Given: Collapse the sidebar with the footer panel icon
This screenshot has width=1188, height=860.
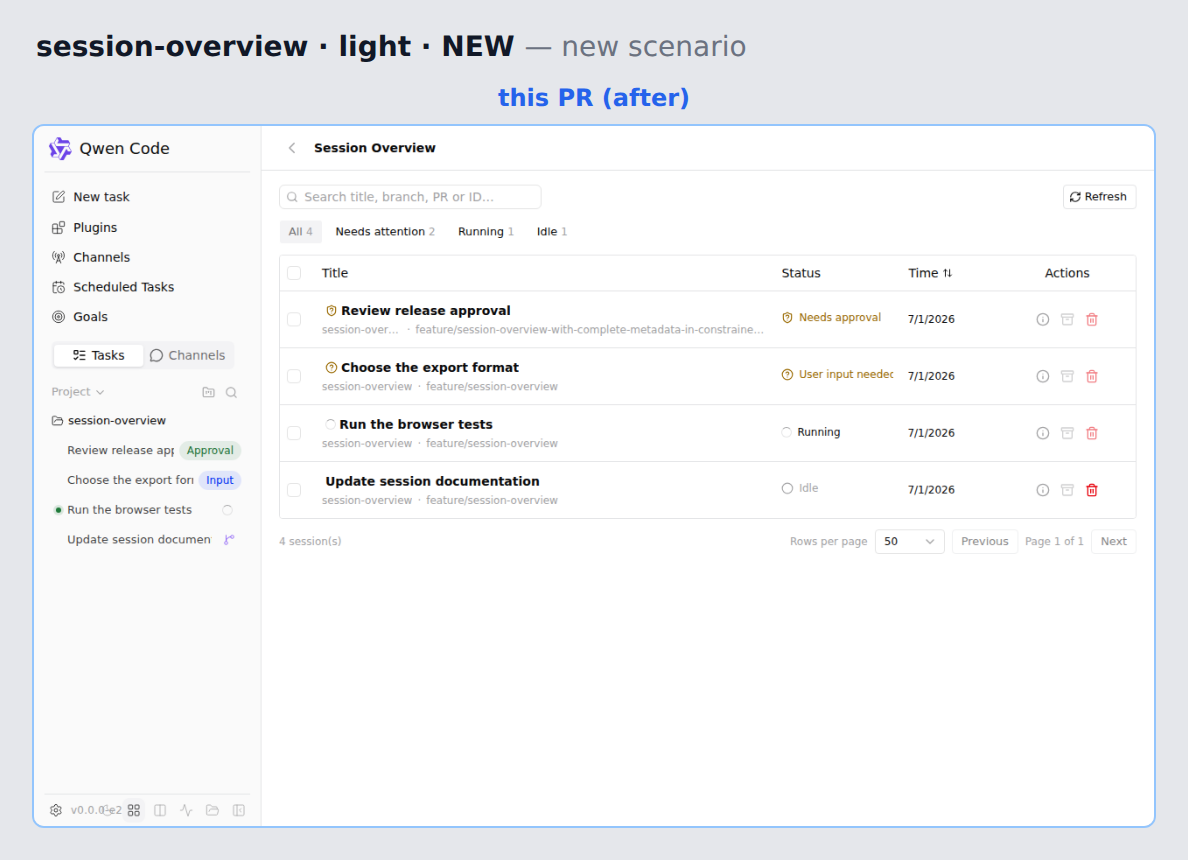Looking at the screenshot, I should [x=239, y=810].
